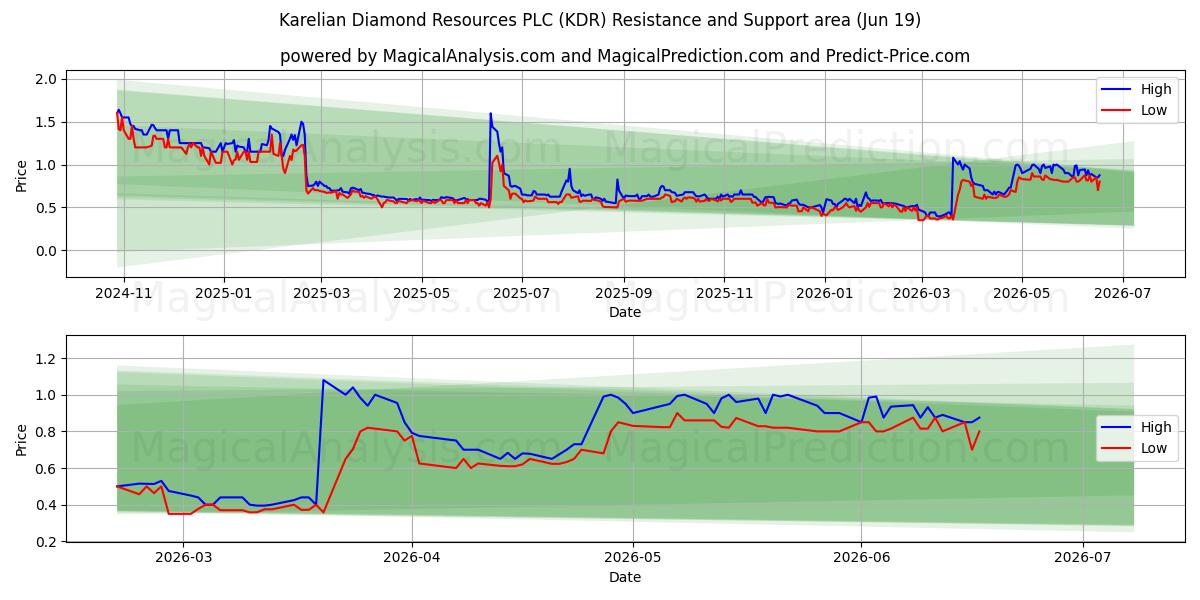Click the '-0.0' price tick on upper chart
Screen dimensions: 1200x600
click(x=48, y=251)
